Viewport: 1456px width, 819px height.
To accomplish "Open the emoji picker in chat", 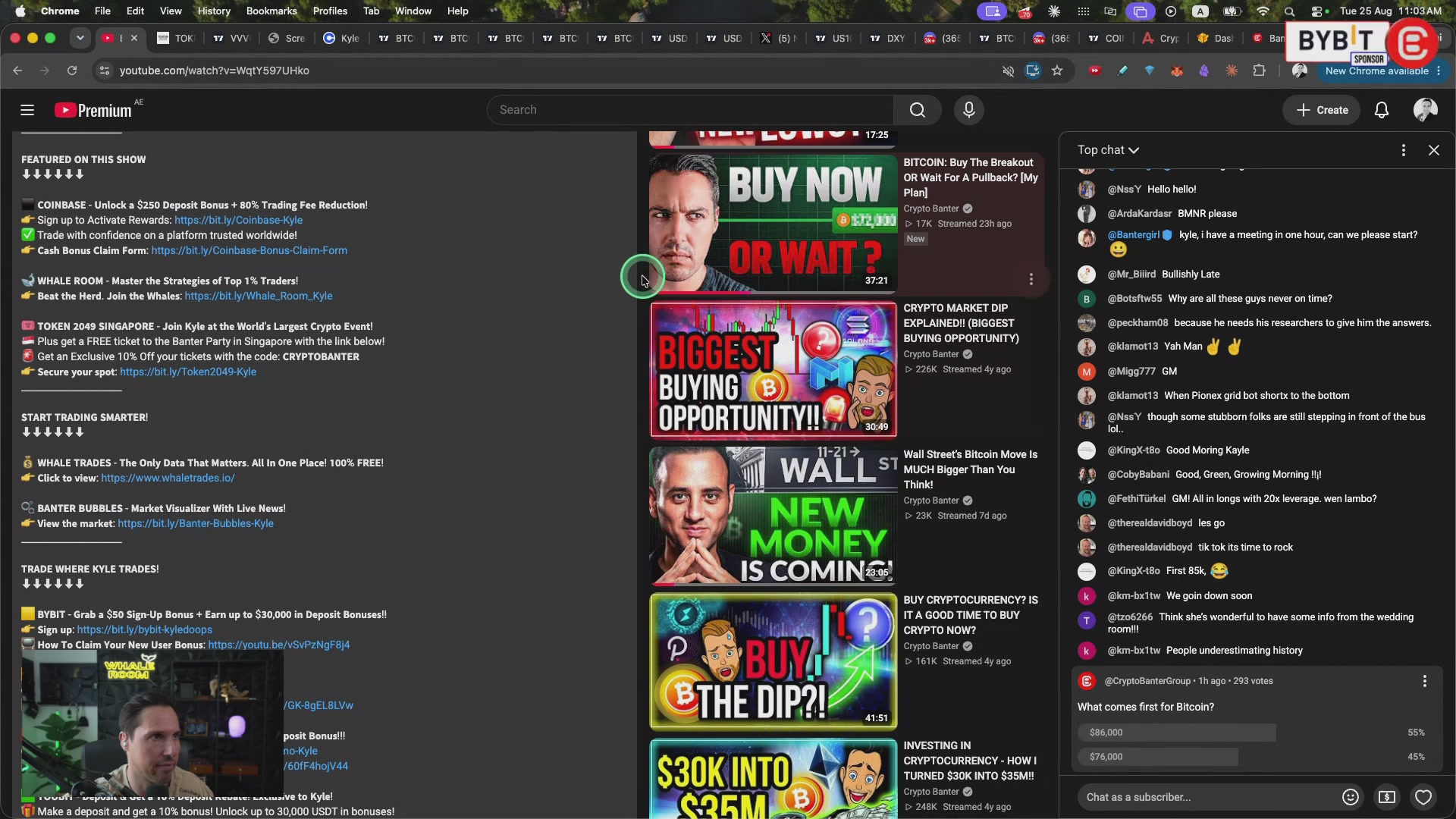I will (x=1350, y=797).
